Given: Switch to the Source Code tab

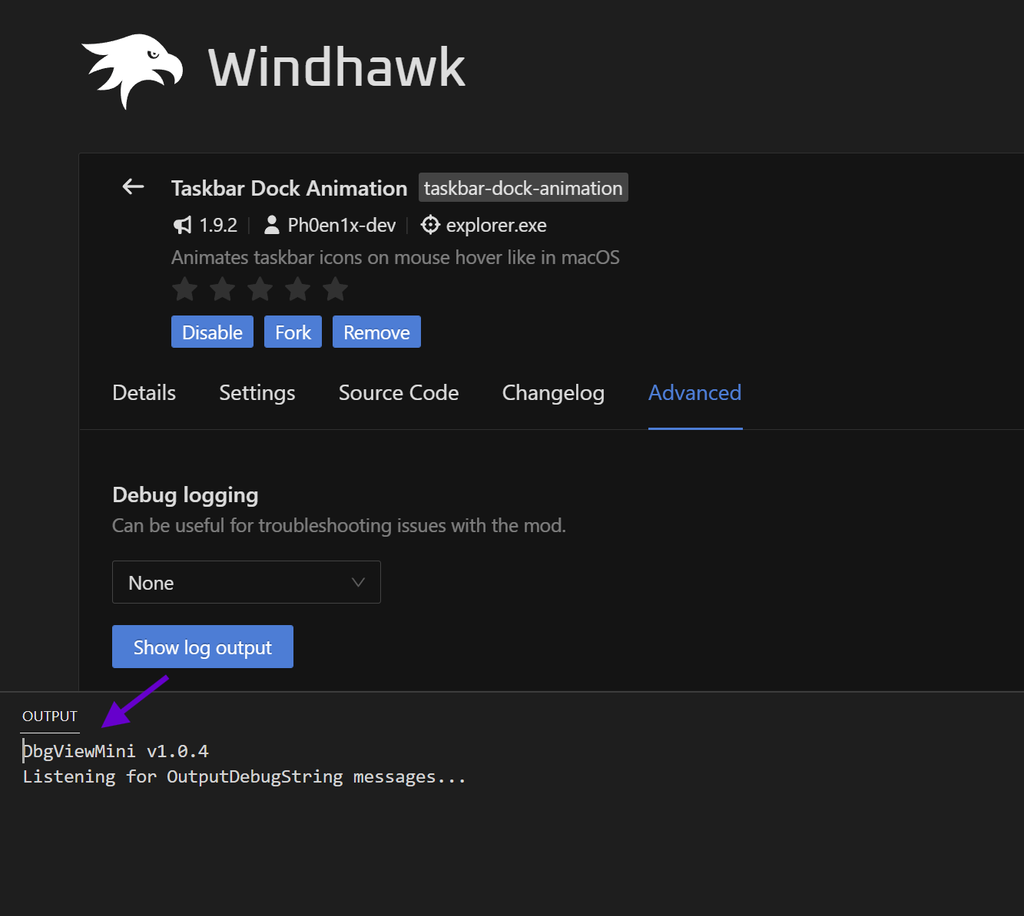Looking at the screenshot, I should (398, 393).
